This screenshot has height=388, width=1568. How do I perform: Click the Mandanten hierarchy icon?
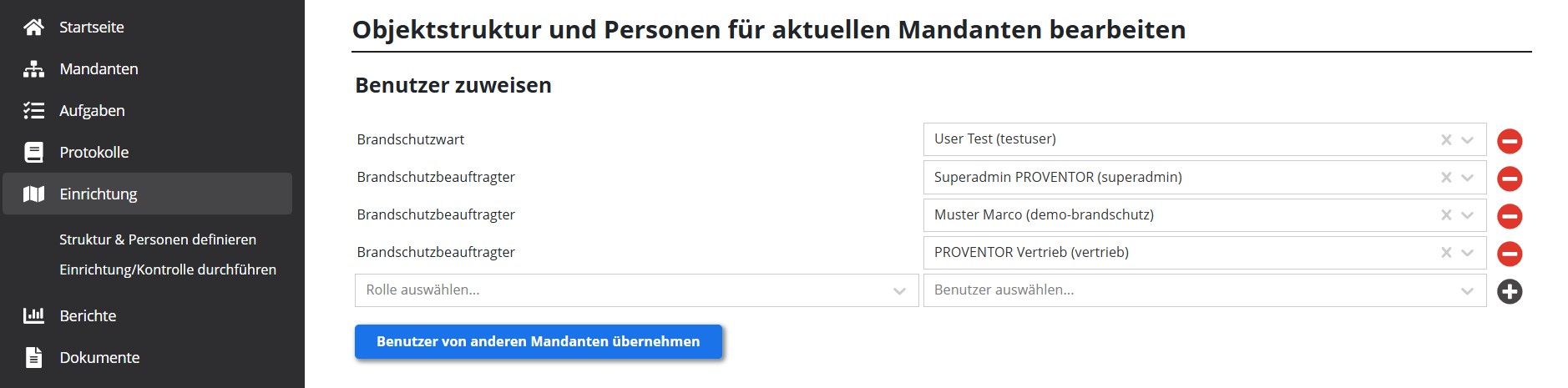(33, 69)
